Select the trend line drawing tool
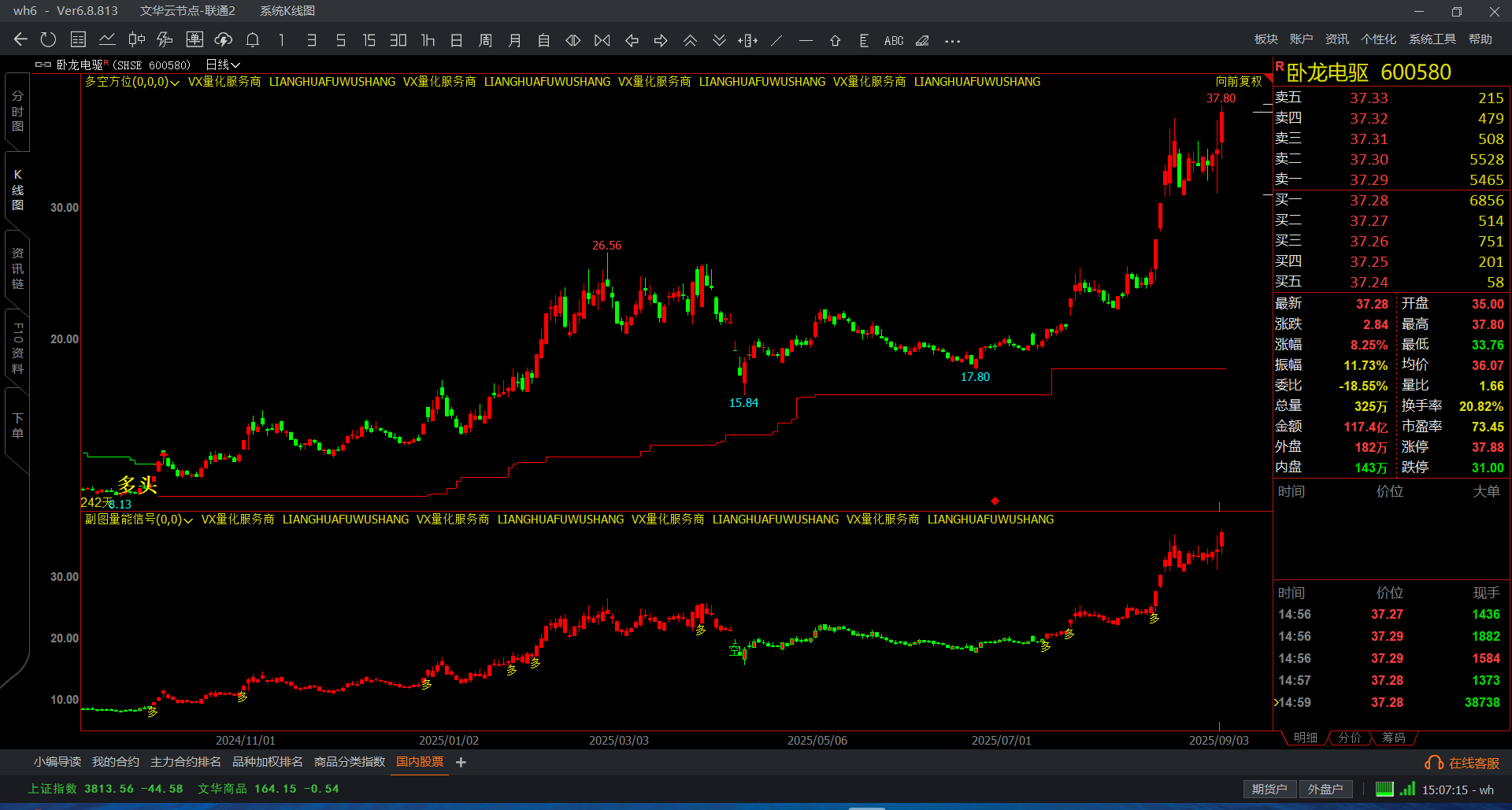1512x810 pixels. (776, 40)
